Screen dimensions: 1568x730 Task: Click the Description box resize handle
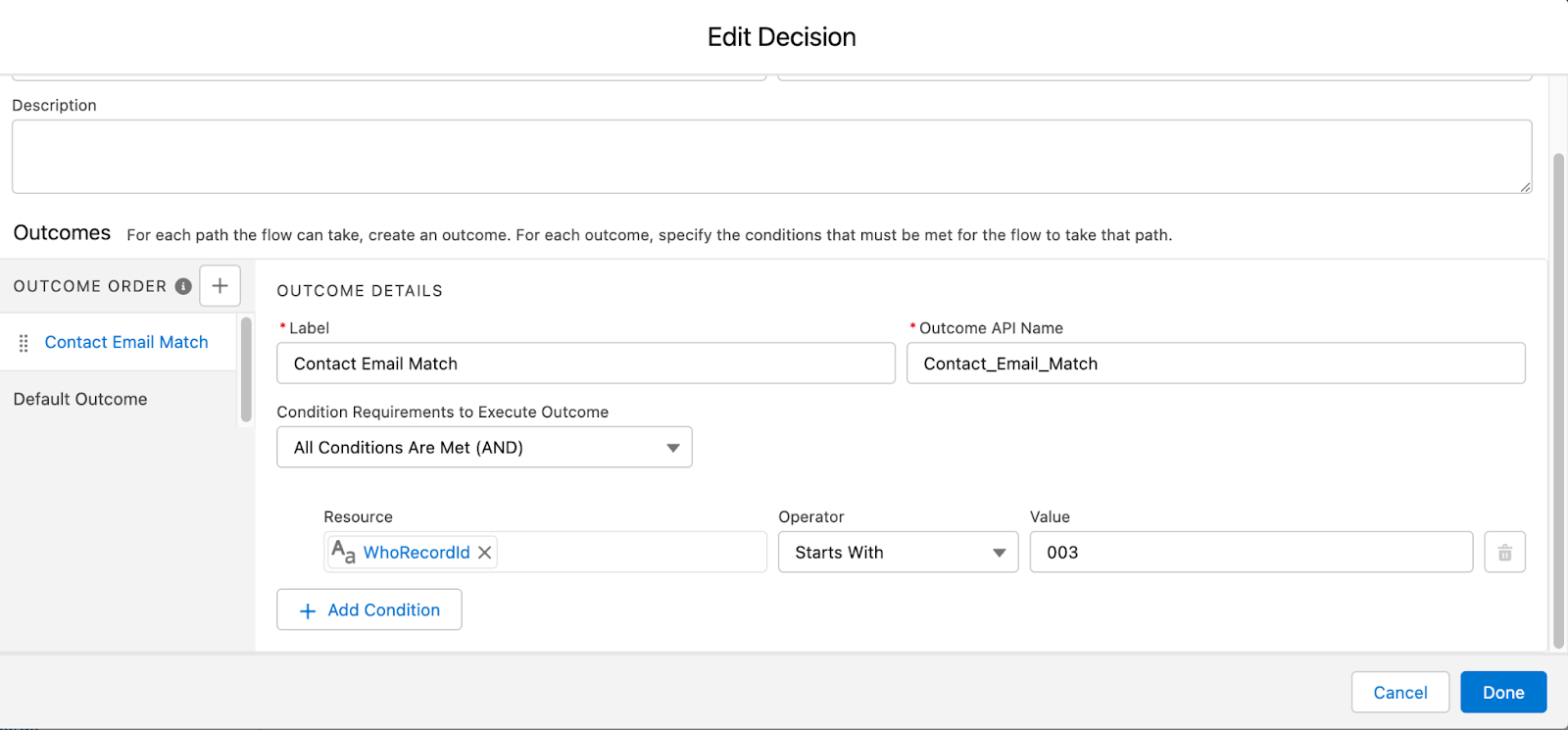(x=1525, y=186)
